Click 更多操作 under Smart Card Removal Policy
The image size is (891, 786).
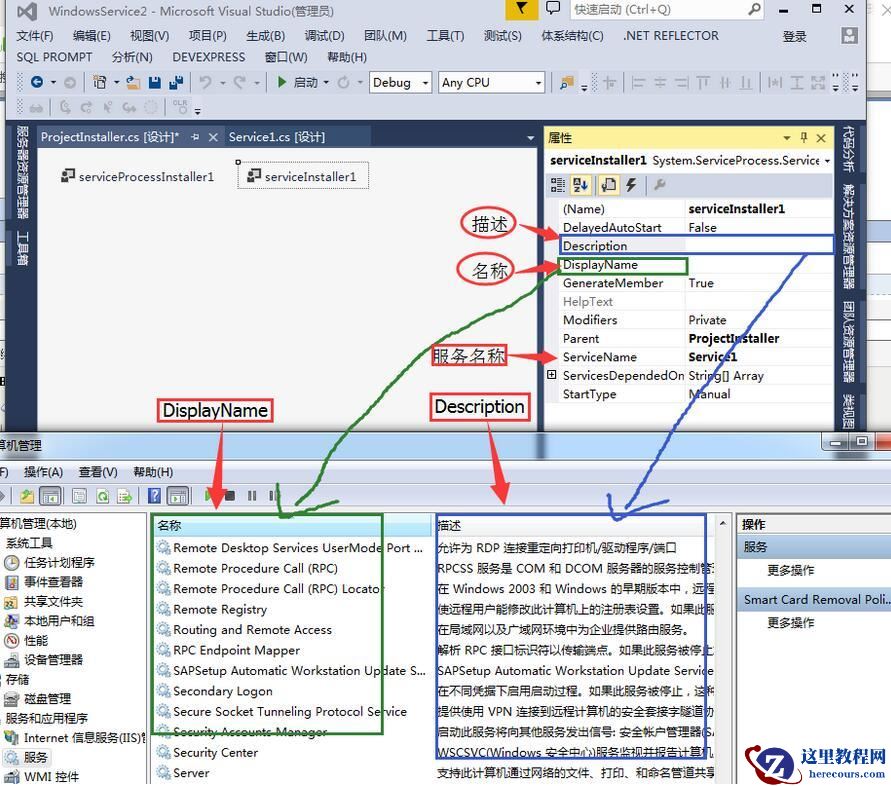pos(790,622)
